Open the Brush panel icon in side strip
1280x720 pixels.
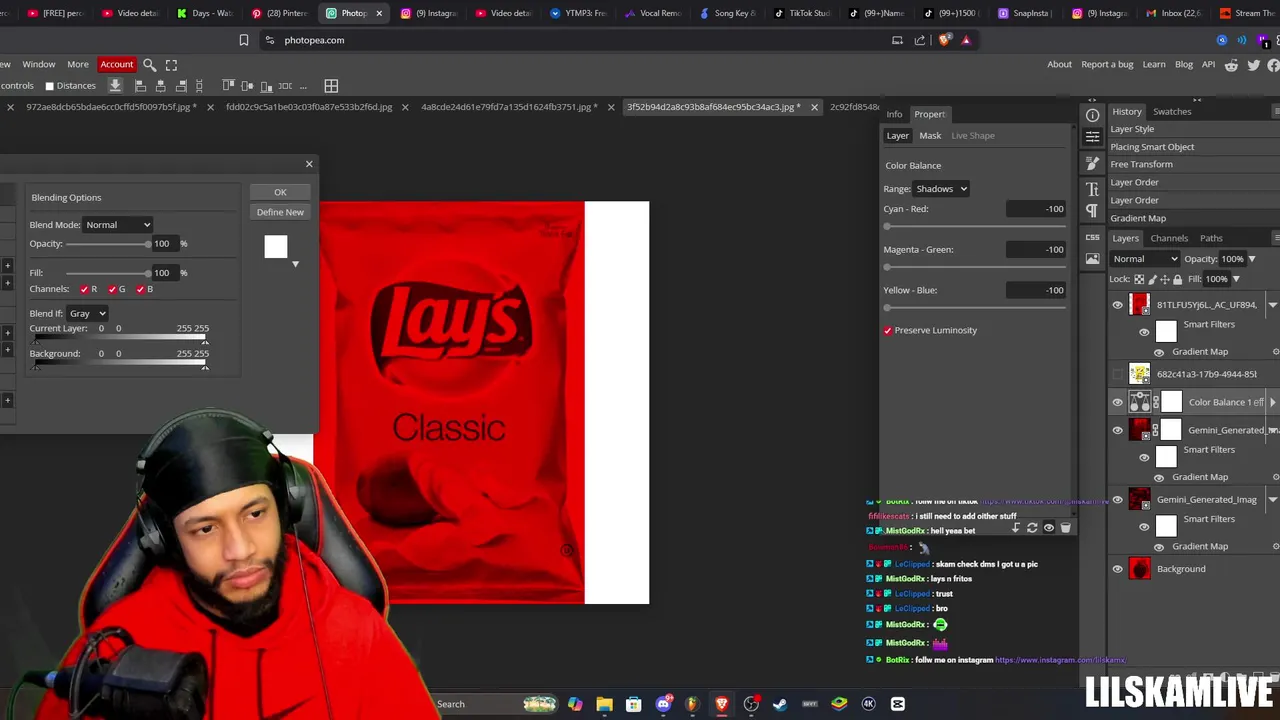tap(1092, 163)
